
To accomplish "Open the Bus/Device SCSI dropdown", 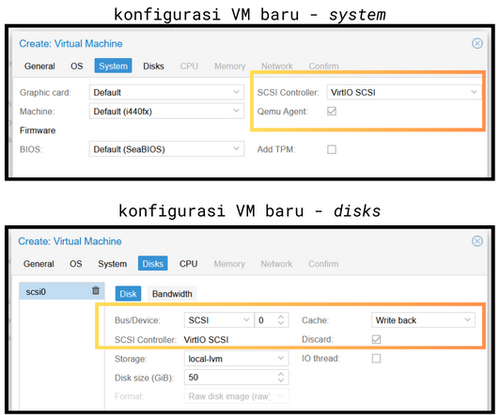I will click(219, 320).
